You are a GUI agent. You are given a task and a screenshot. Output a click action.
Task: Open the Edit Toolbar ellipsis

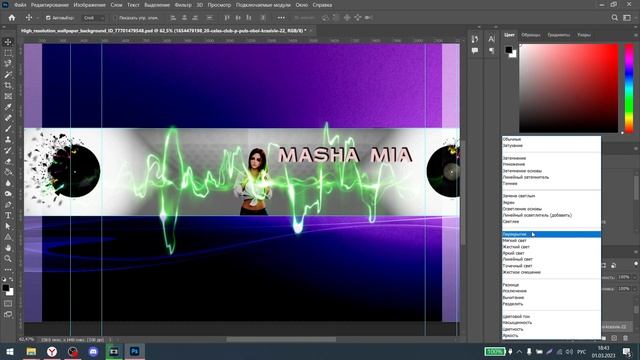coord(8,269)
